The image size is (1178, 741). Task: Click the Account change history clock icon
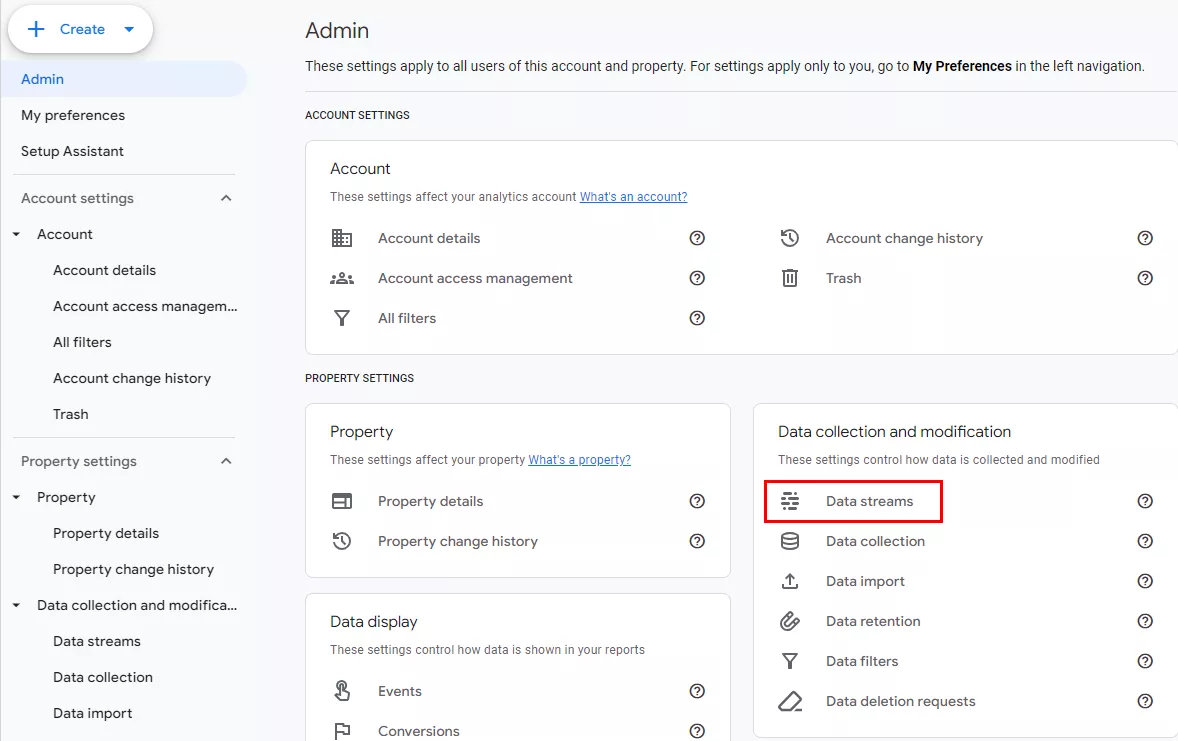[x=790, y=238]
